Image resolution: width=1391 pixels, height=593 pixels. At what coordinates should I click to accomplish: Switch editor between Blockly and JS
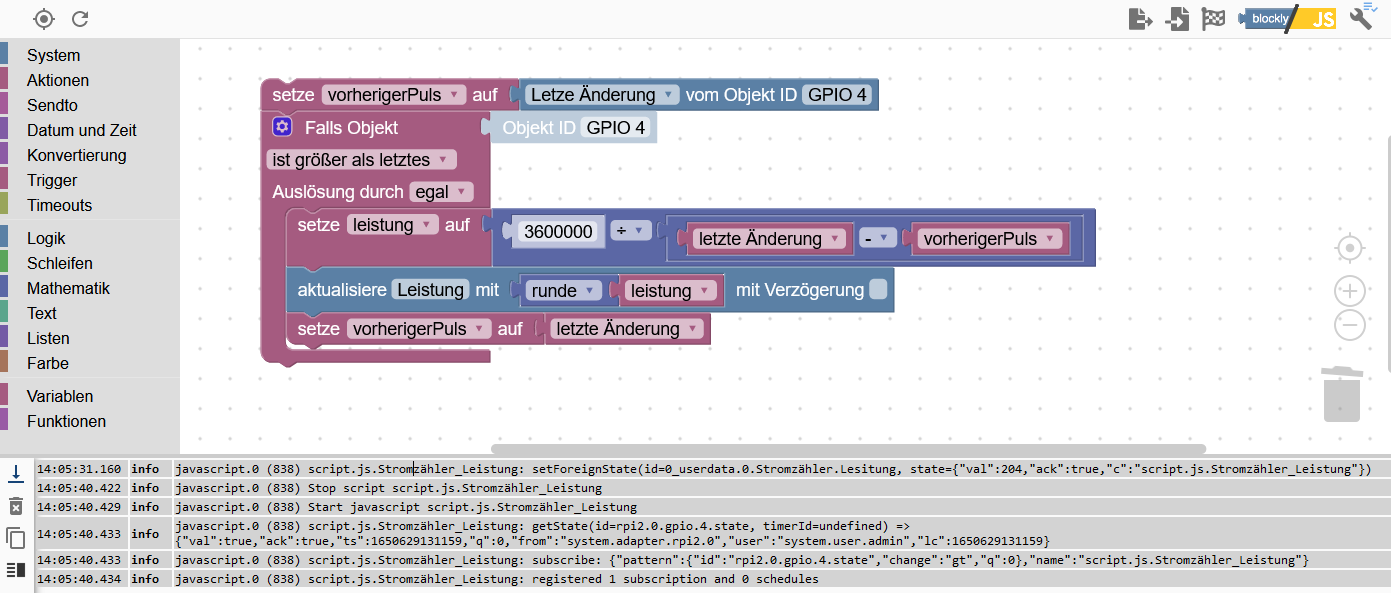1287,18
